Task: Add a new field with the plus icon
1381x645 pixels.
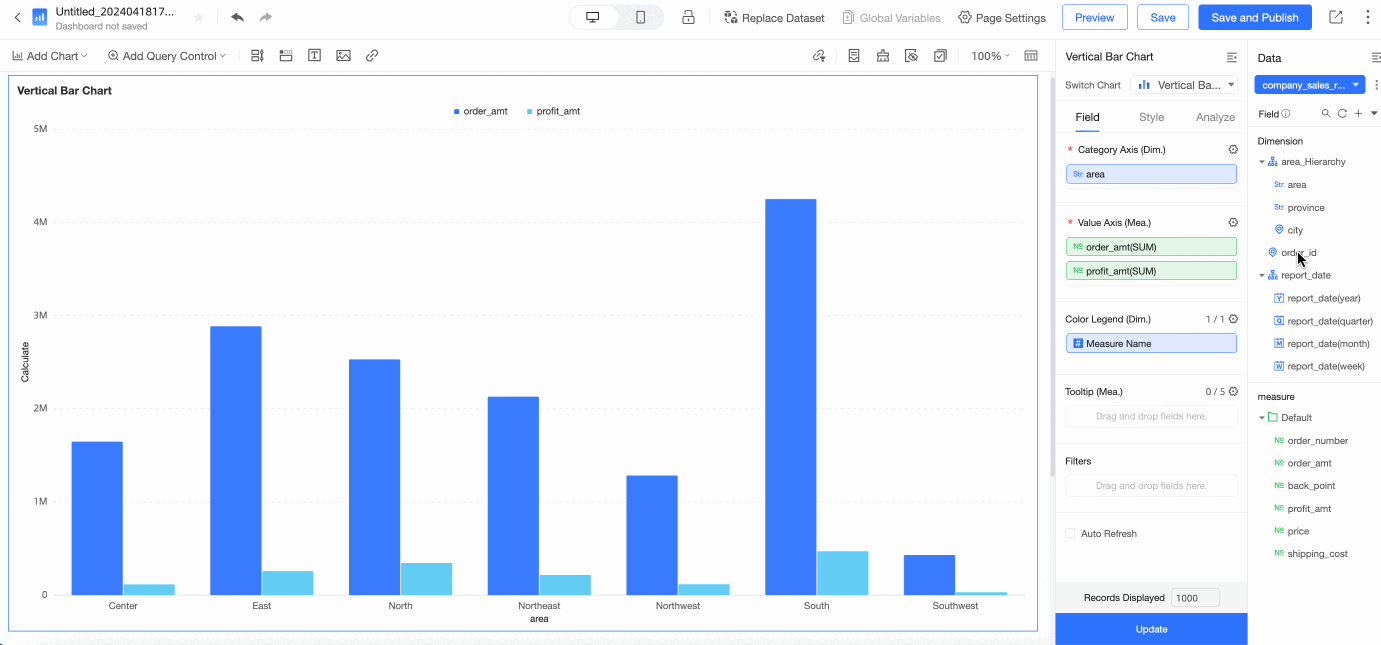Action: (x=1358, y=114)
